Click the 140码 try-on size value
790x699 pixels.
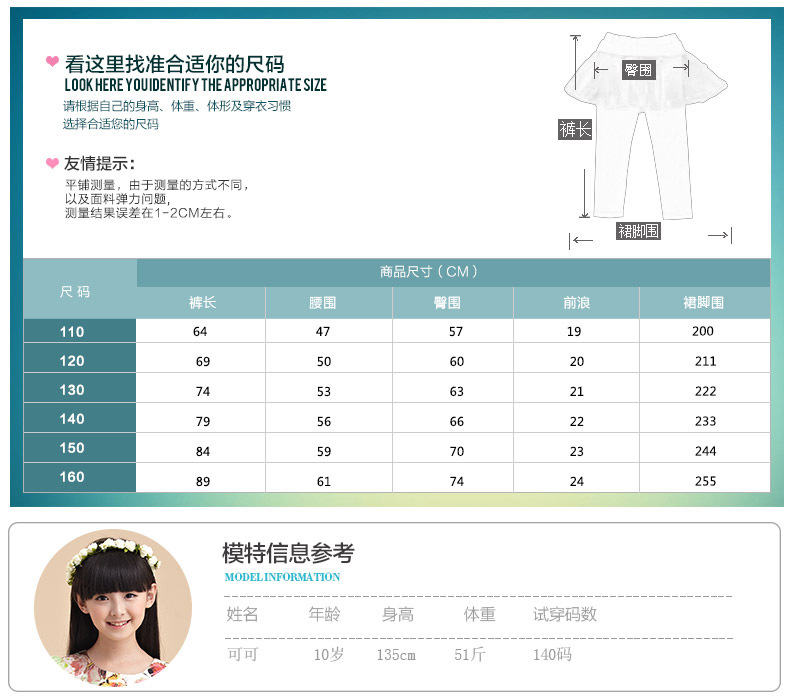click(552, 655)
